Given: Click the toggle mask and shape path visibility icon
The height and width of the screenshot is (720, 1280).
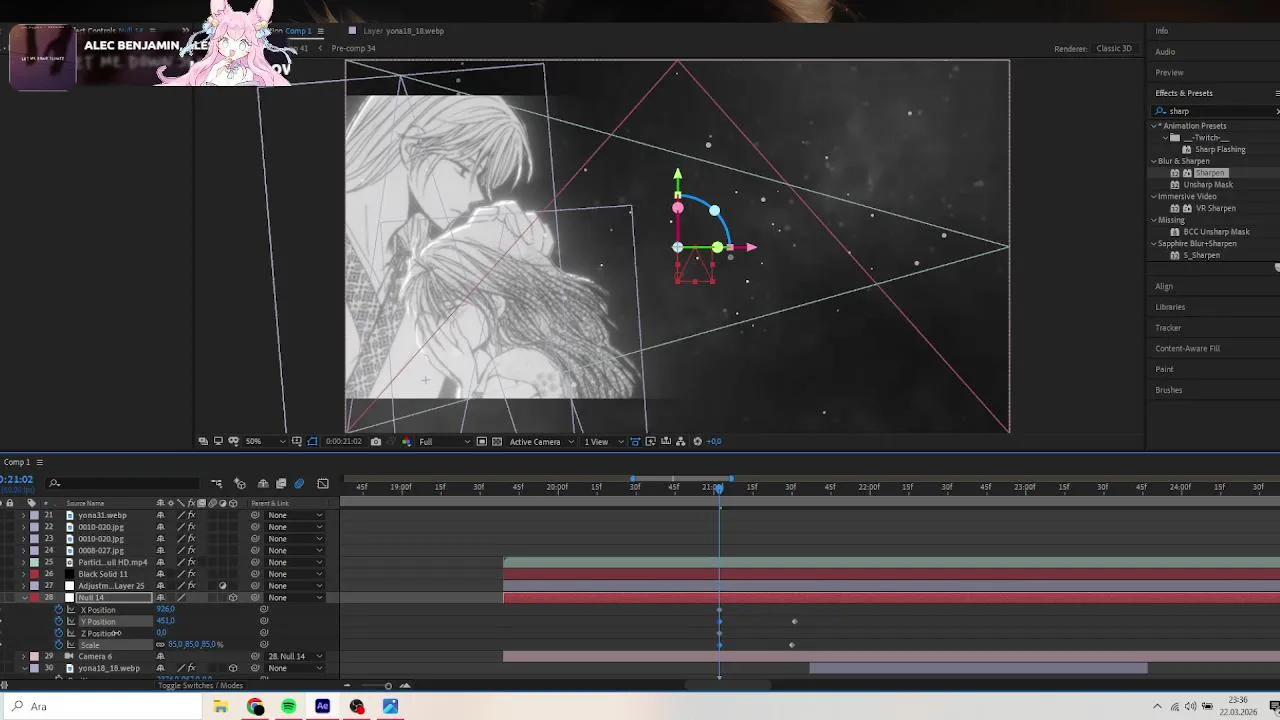Looking at the screenshot, I should [x=312, y=441].
